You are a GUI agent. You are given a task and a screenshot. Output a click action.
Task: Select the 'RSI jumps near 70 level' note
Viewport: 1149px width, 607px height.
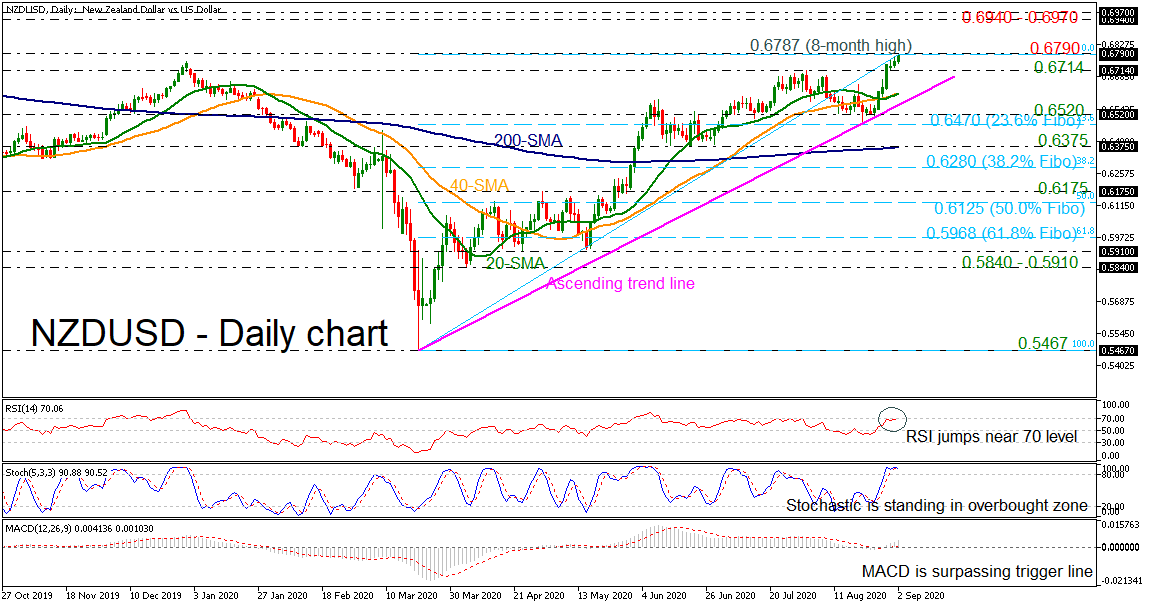(991, 437)
